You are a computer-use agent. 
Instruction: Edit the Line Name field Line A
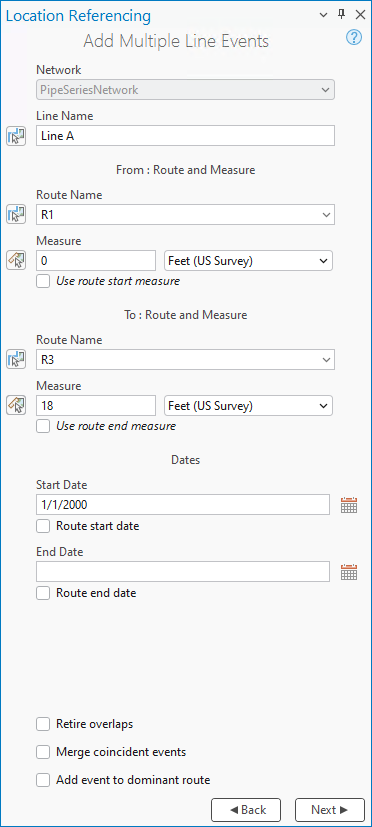(185, 136)
